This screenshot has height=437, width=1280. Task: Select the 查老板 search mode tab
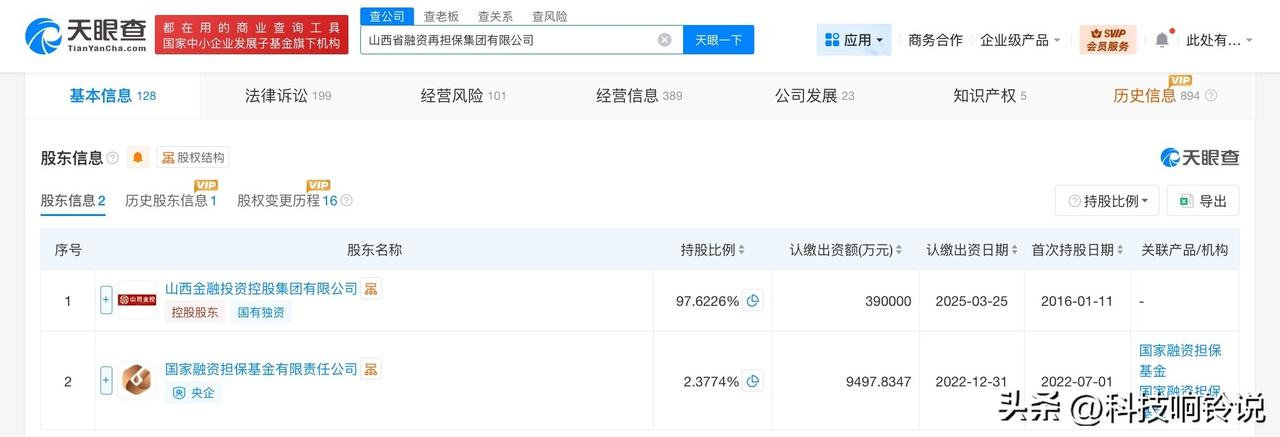coord(442,16)
